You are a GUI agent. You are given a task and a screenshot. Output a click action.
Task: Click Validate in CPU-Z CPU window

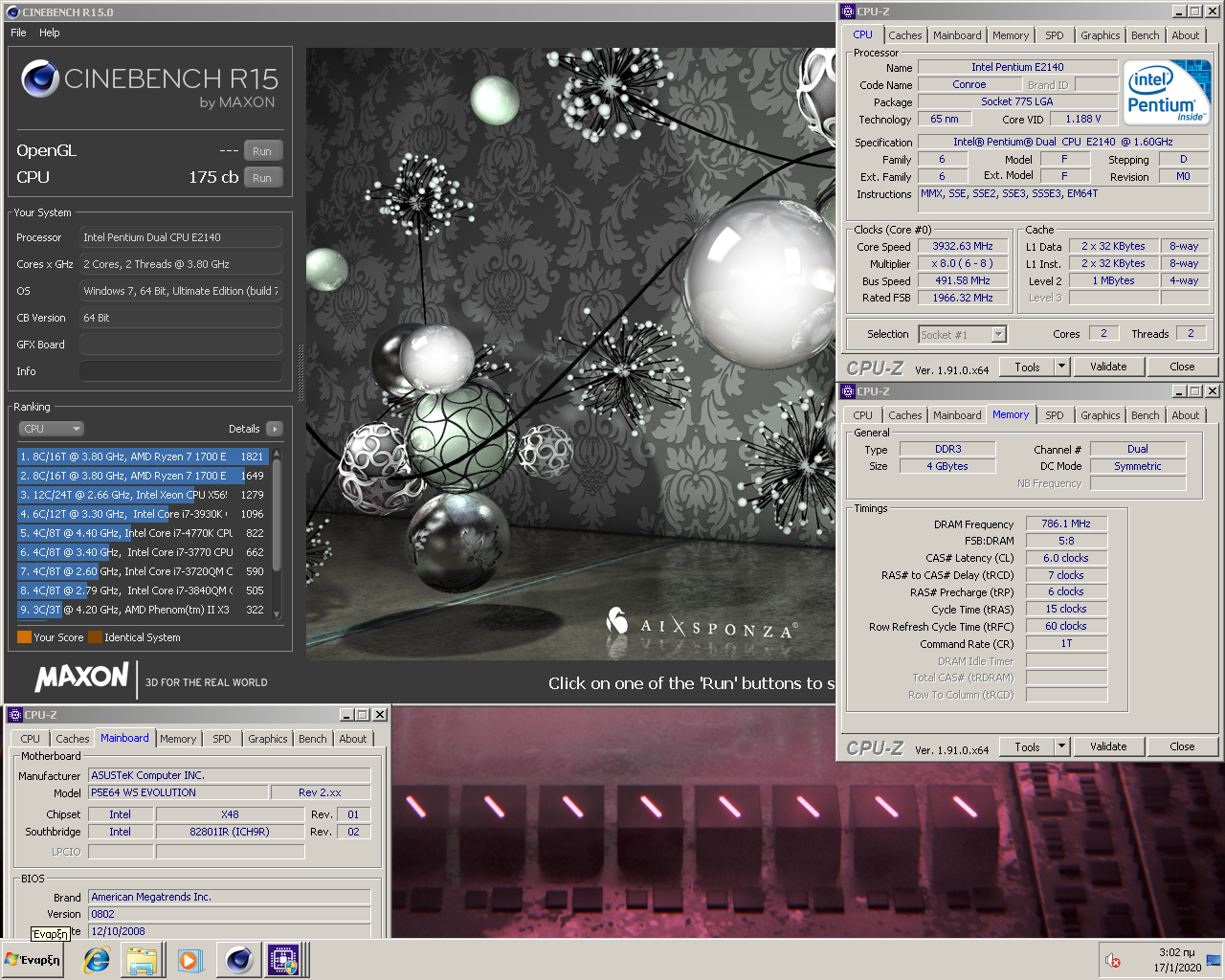[1108, 367]
